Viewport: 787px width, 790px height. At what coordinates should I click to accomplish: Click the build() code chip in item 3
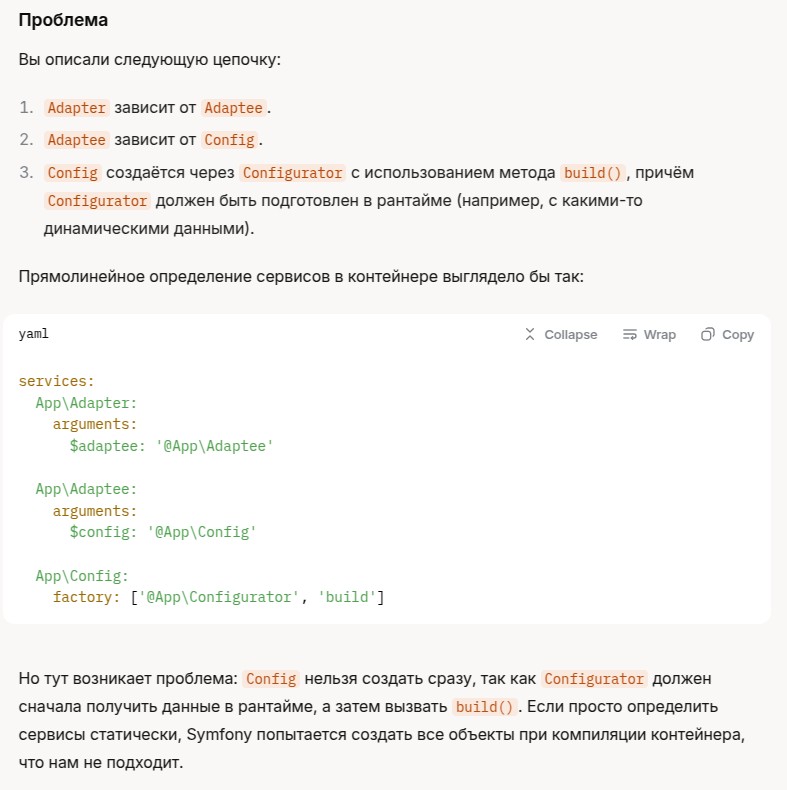(x=593, y=172)
